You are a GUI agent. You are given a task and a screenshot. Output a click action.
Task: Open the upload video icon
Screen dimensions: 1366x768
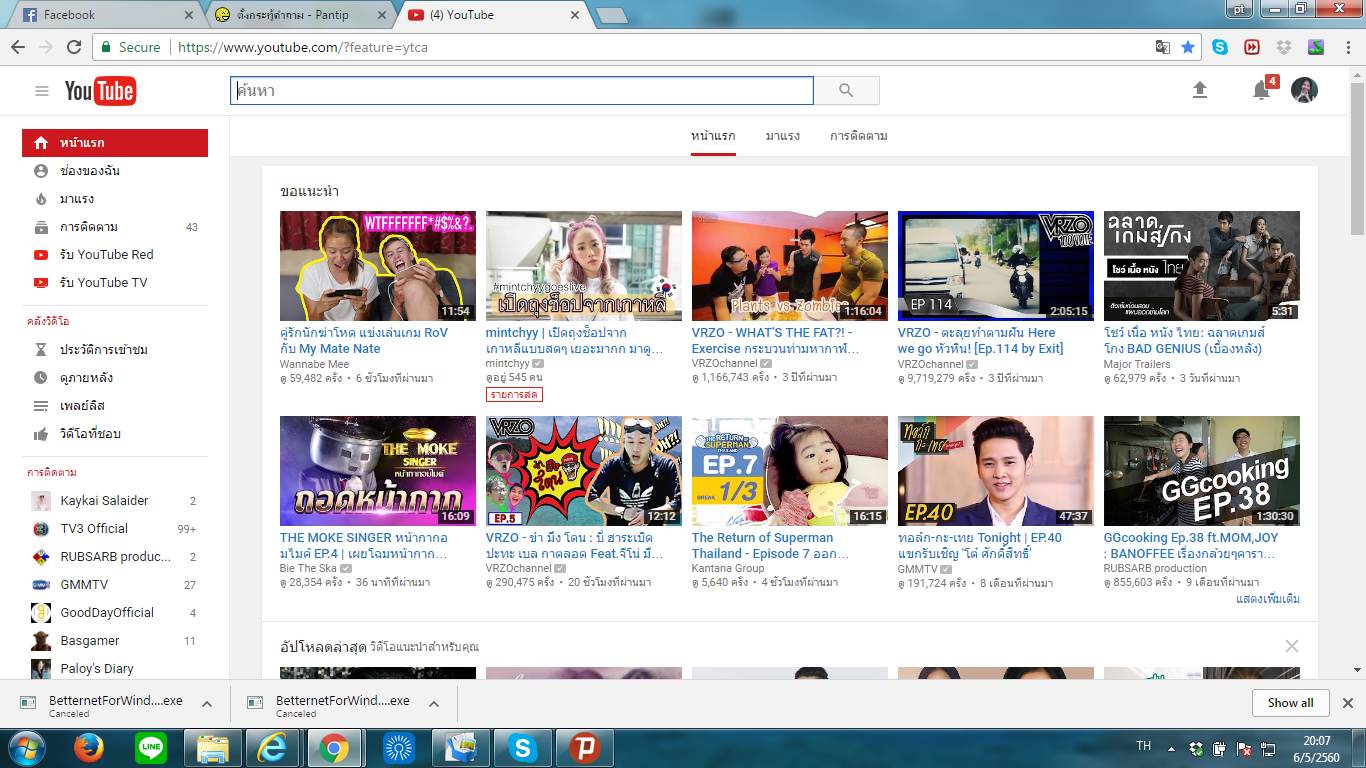tap(1200, 90)
